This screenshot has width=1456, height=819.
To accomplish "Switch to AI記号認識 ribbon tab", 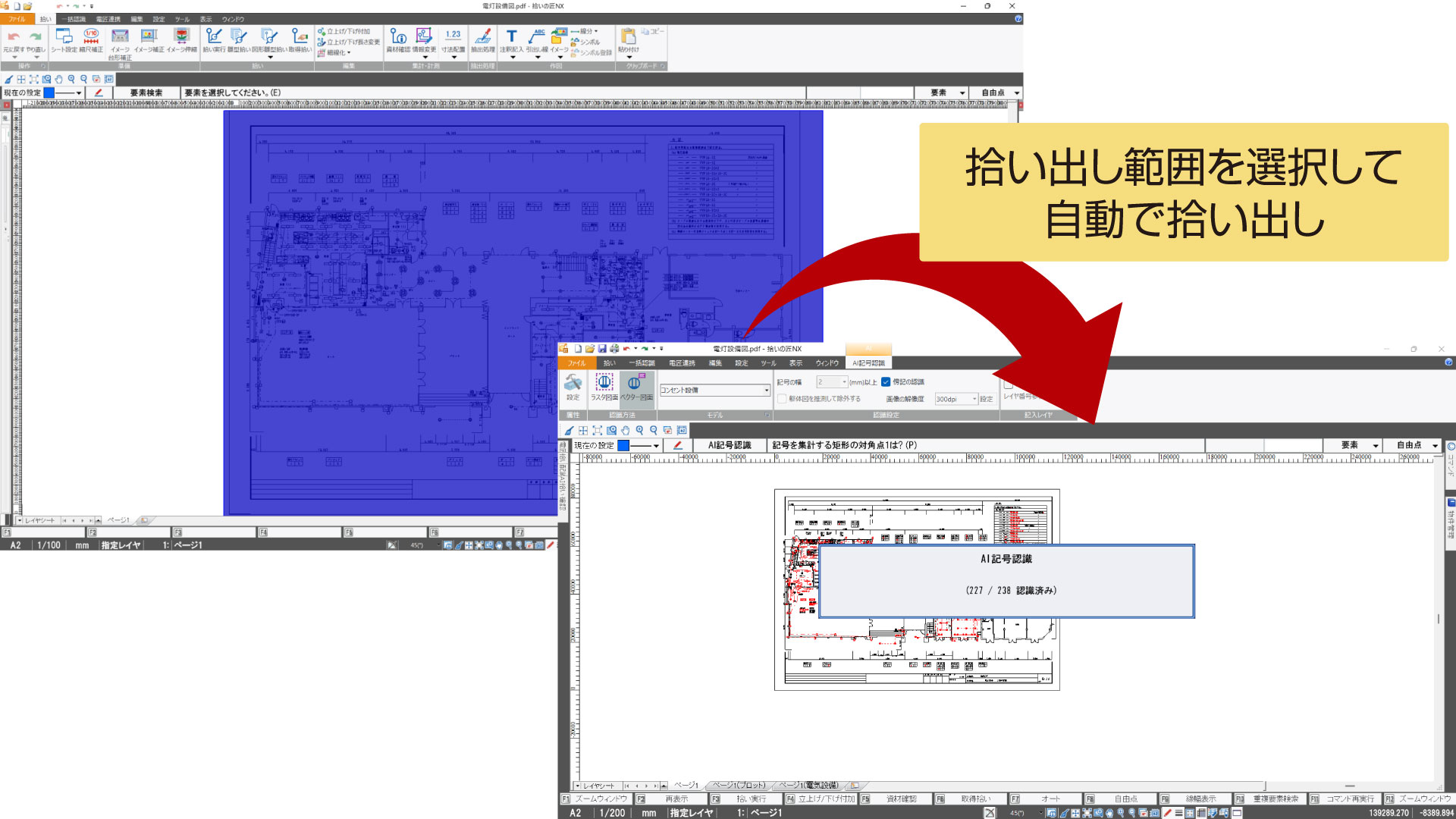I will (x=868, y=363).
